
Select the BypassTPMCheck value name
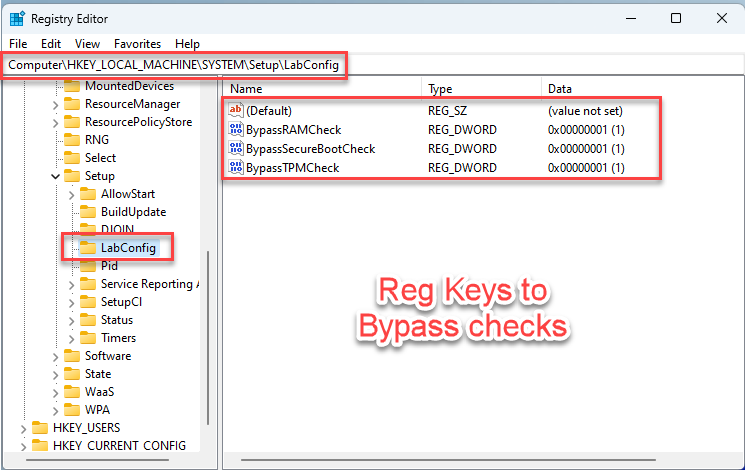point(293,168)
